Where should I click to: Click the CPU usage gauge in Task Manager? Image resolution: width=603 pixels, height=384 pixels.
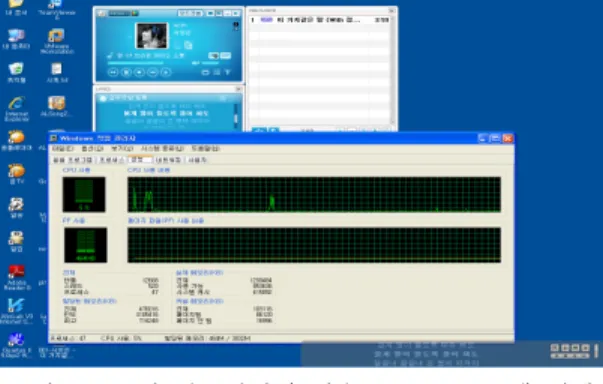[84, 194]
